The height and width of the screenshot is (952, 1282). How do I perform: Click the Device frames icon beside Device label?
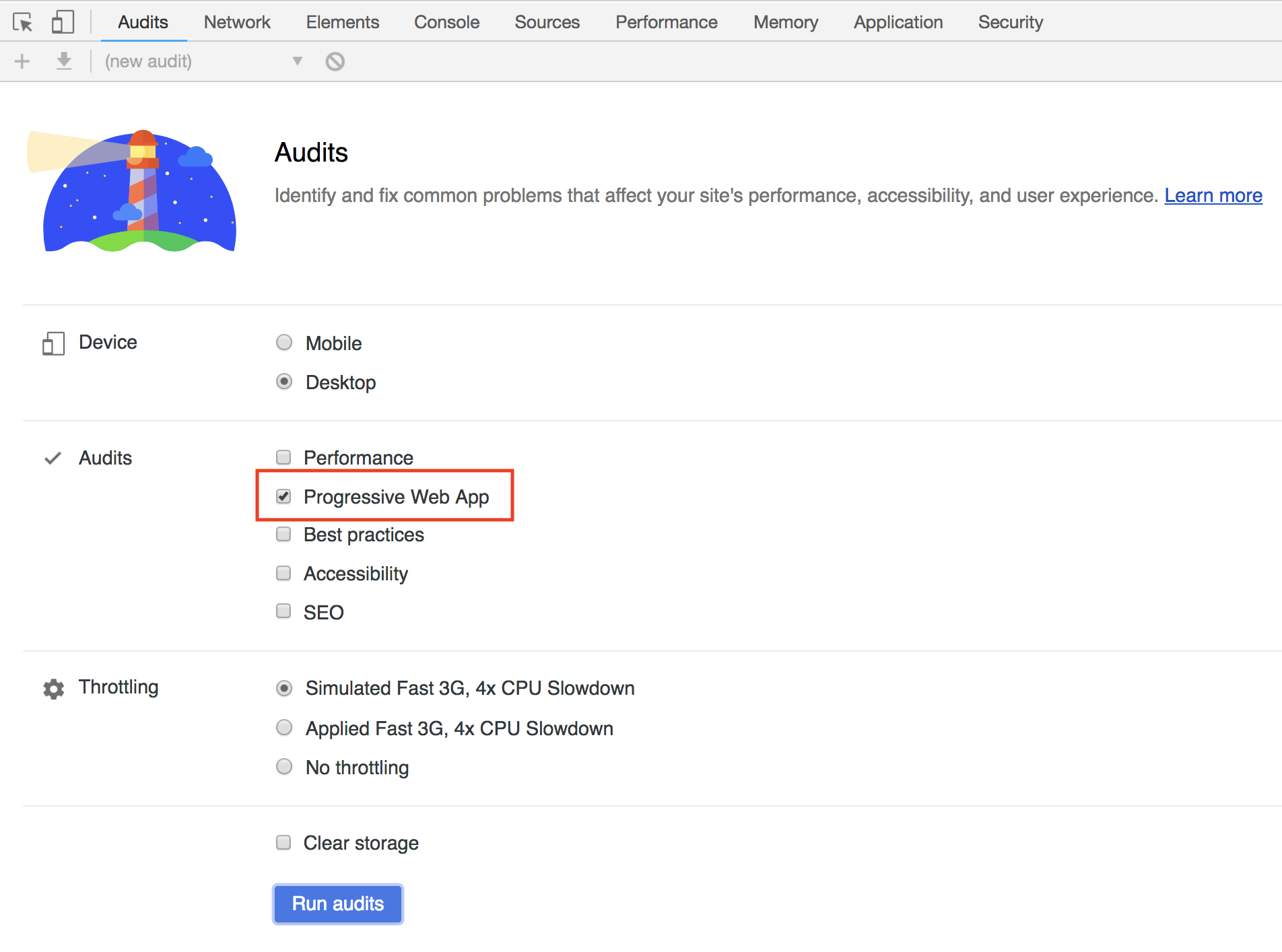53,343
